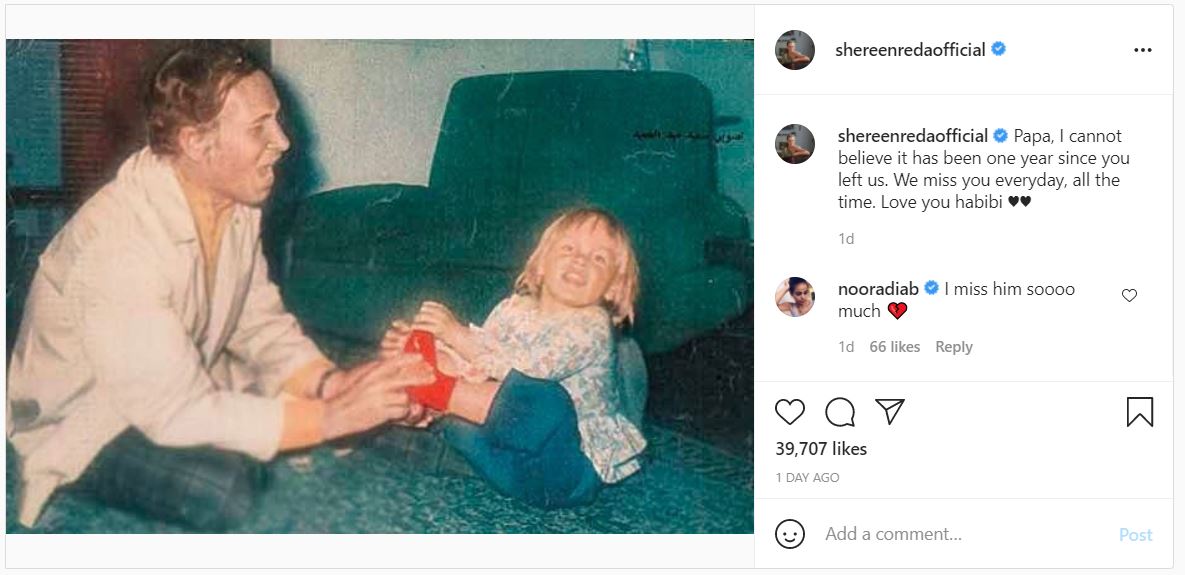Click the vintage father and child photo
Viewport: 1185px width, 575px height.
[380, 286]
